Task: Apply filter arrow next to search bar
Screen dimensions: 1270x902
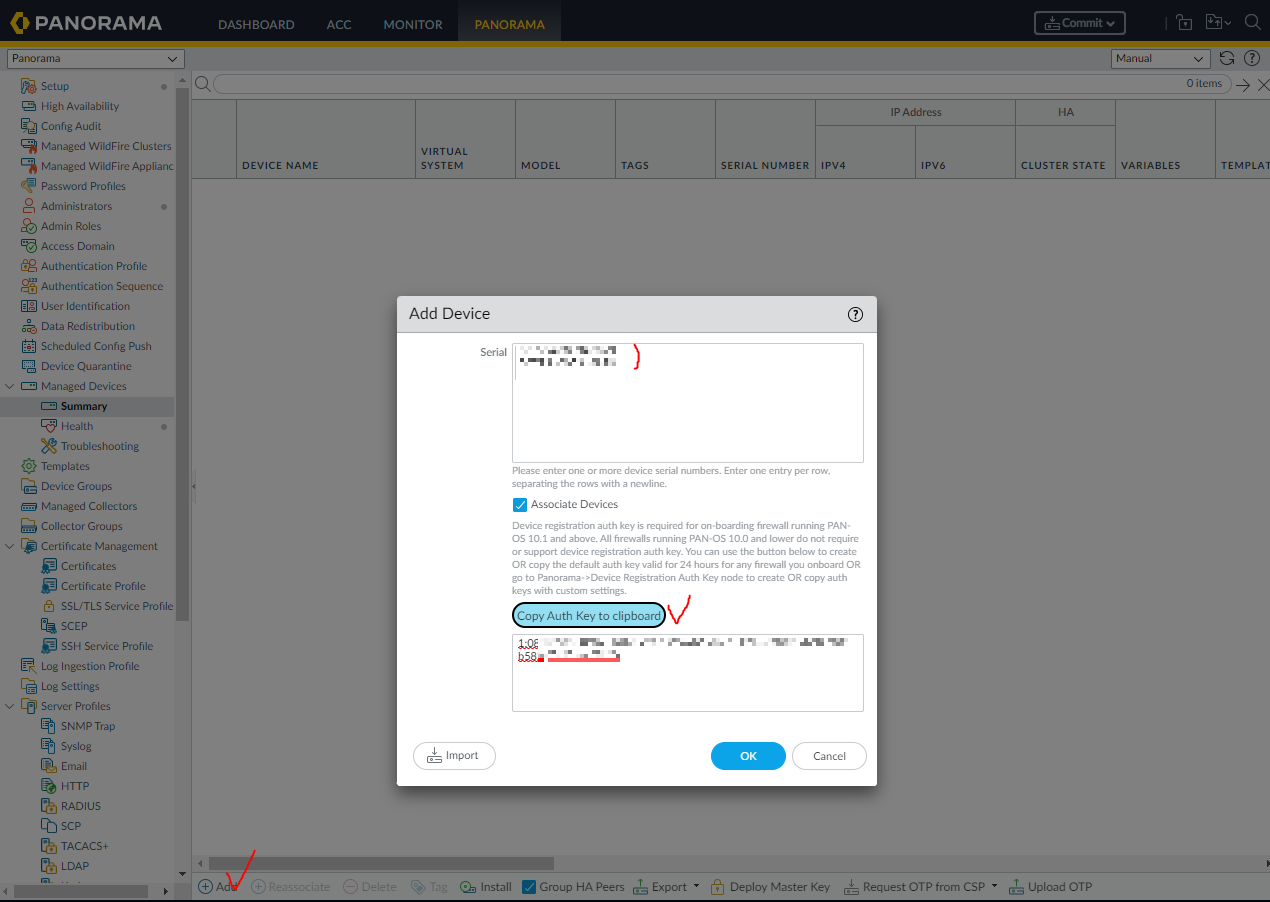Action: (1243, 85)
